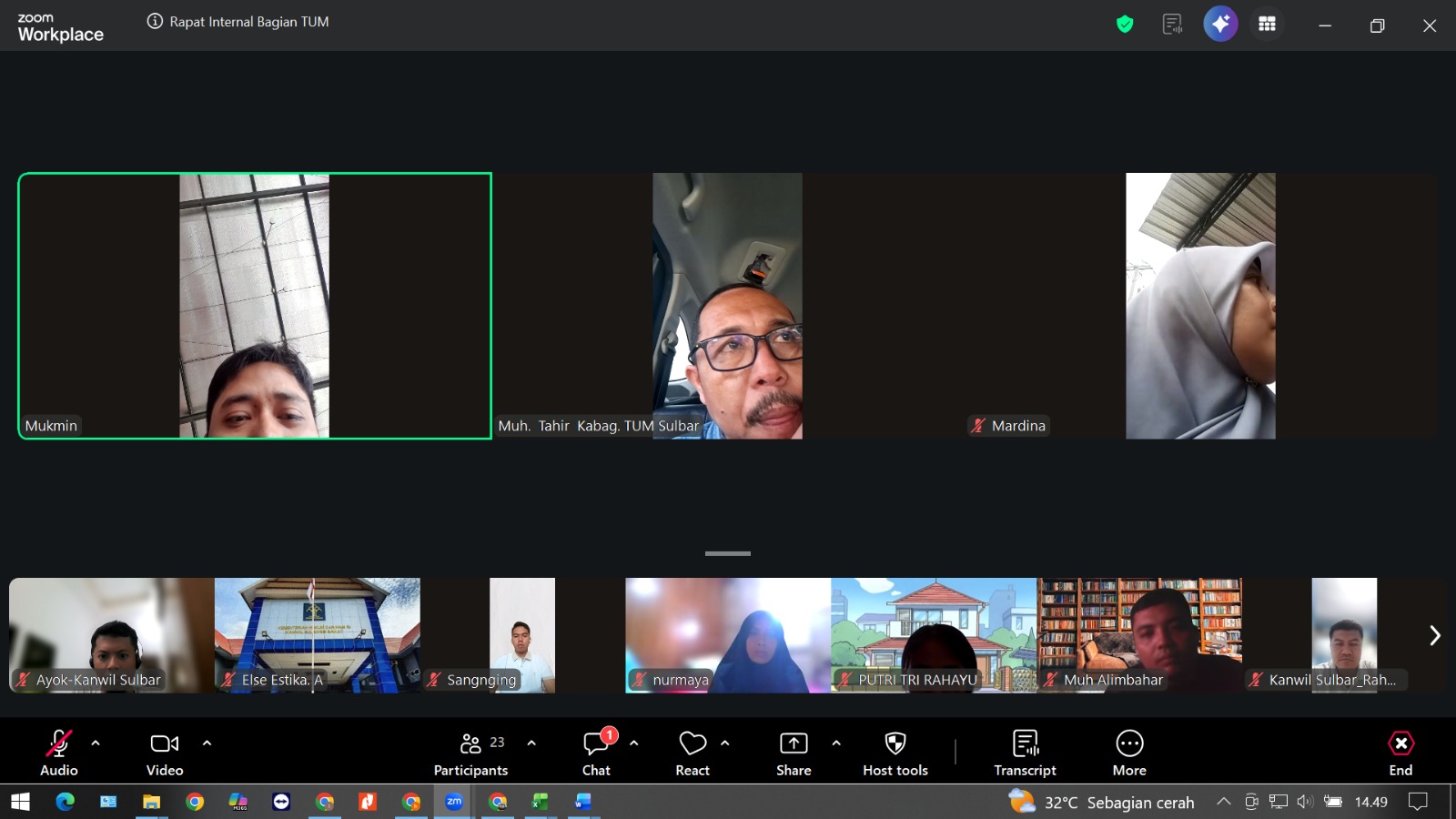This screenshot has width=1456, height=819.
Task: Expand the video options arrow
Action: click(207, 743)
